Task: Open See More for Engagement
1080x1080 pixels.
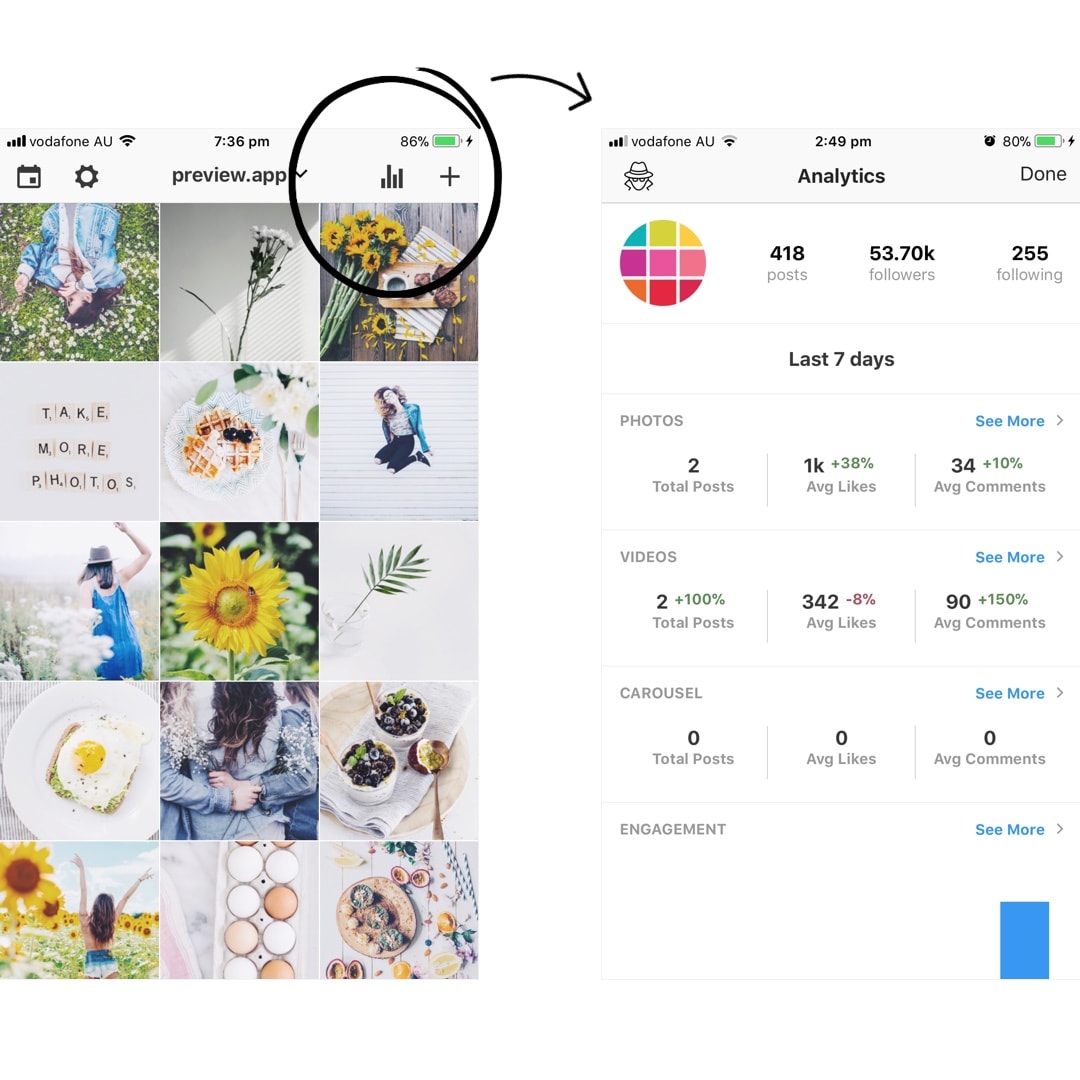Action: [x=1010, y=829]
